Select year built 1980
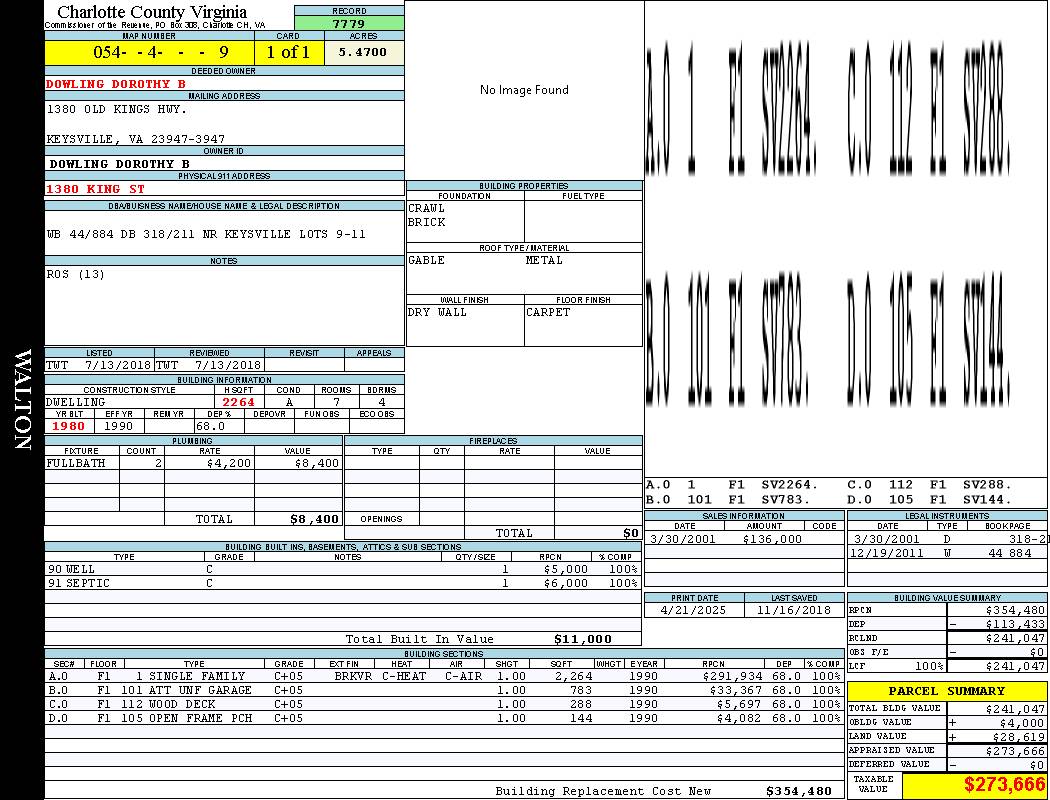This screenshot has height=800, width=1050. coord(68,426)
